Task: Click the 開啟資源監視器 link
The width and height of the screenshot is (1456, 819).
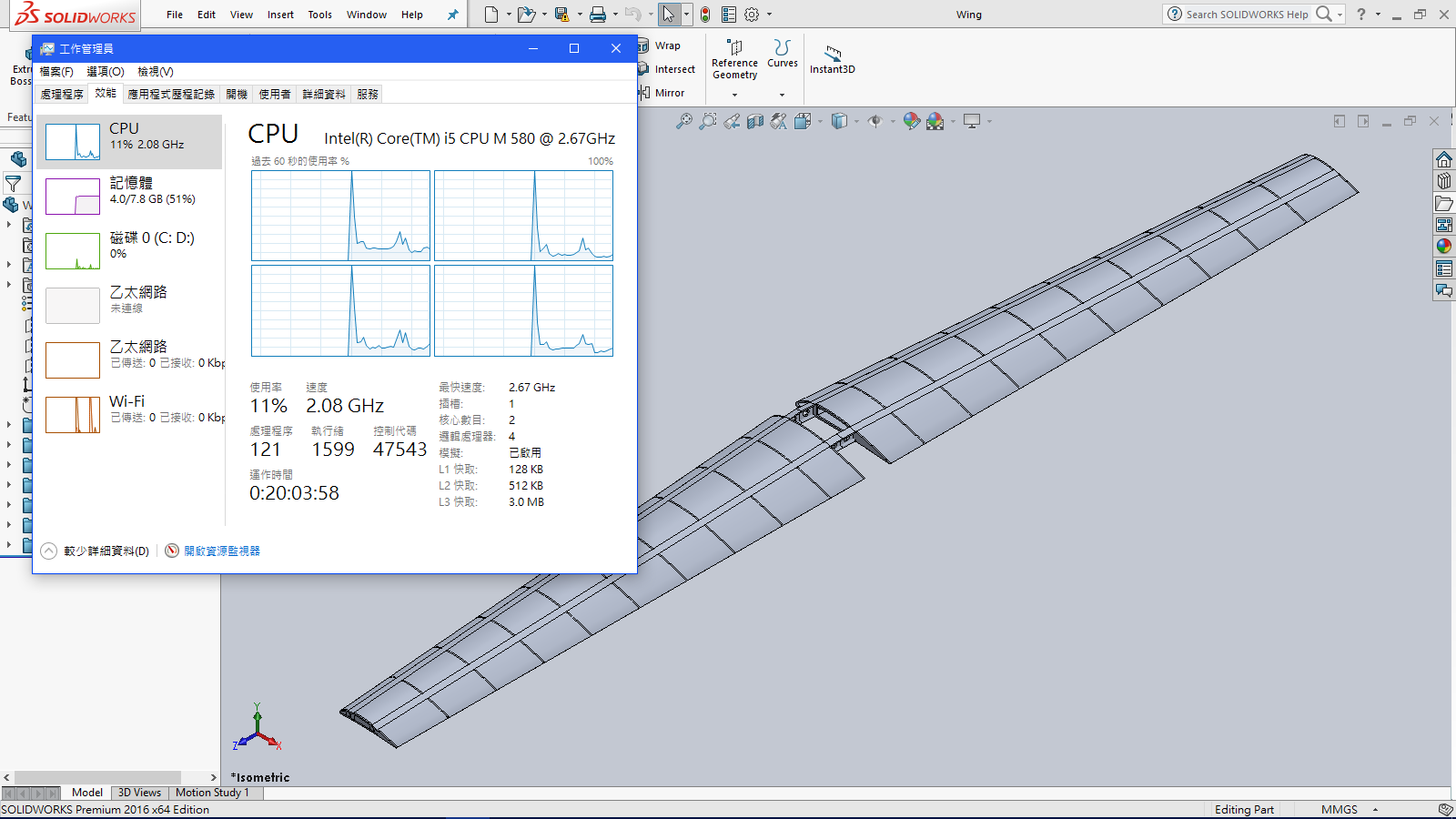Action: [x=221, y=551]
